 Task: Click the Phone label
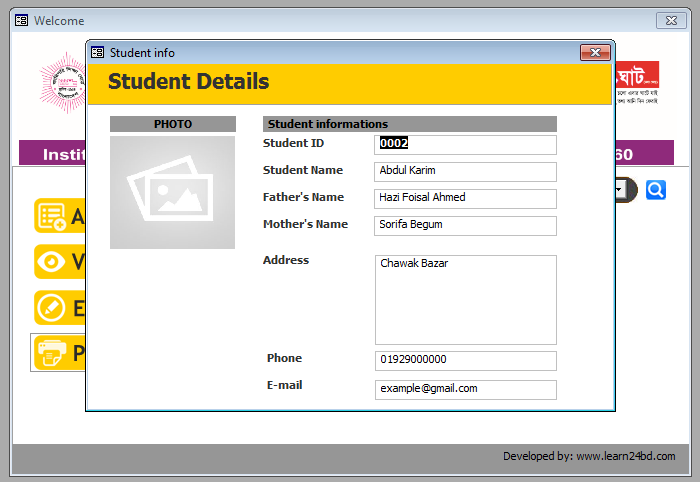pyautogui.click(x=284, y=358)
